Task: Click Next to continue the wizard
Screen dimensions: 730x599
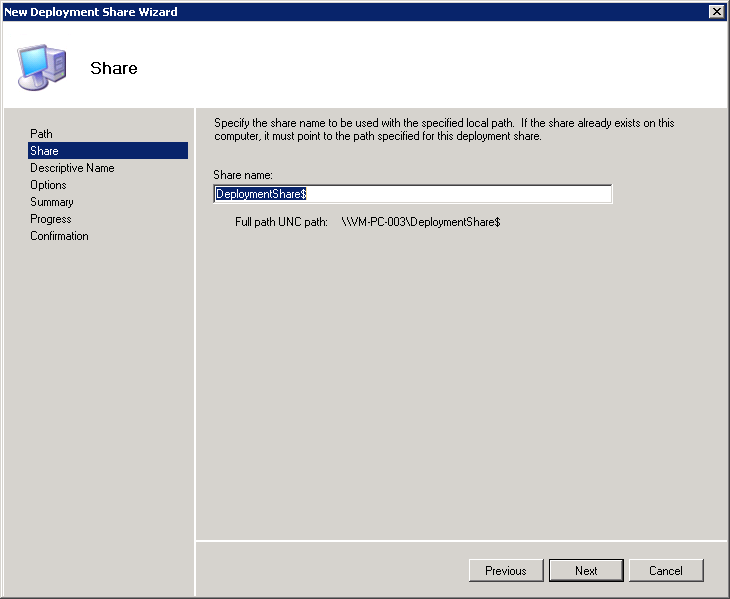Action: click(586, 571)
